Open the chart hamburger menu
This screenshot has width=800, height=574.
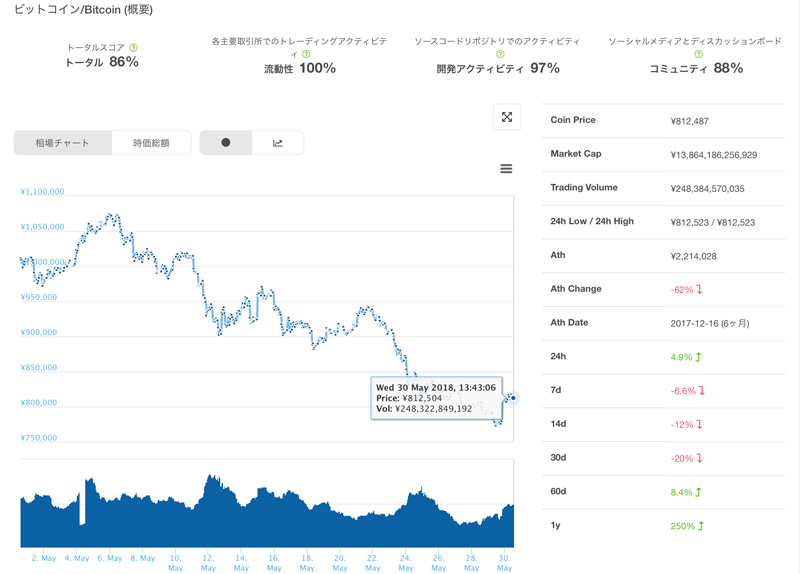(x=506, y=168)
